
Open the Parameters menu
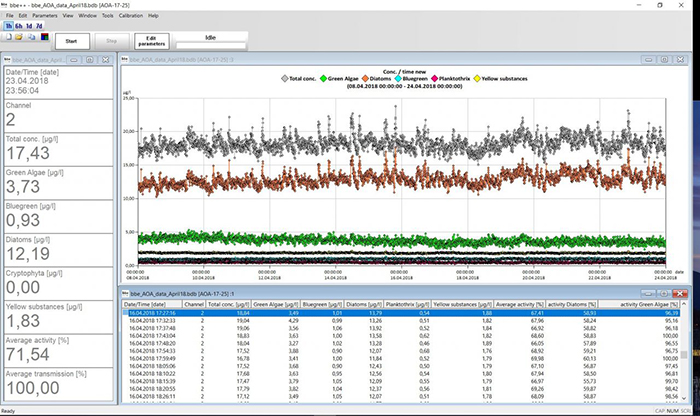[x=44, y=16]
